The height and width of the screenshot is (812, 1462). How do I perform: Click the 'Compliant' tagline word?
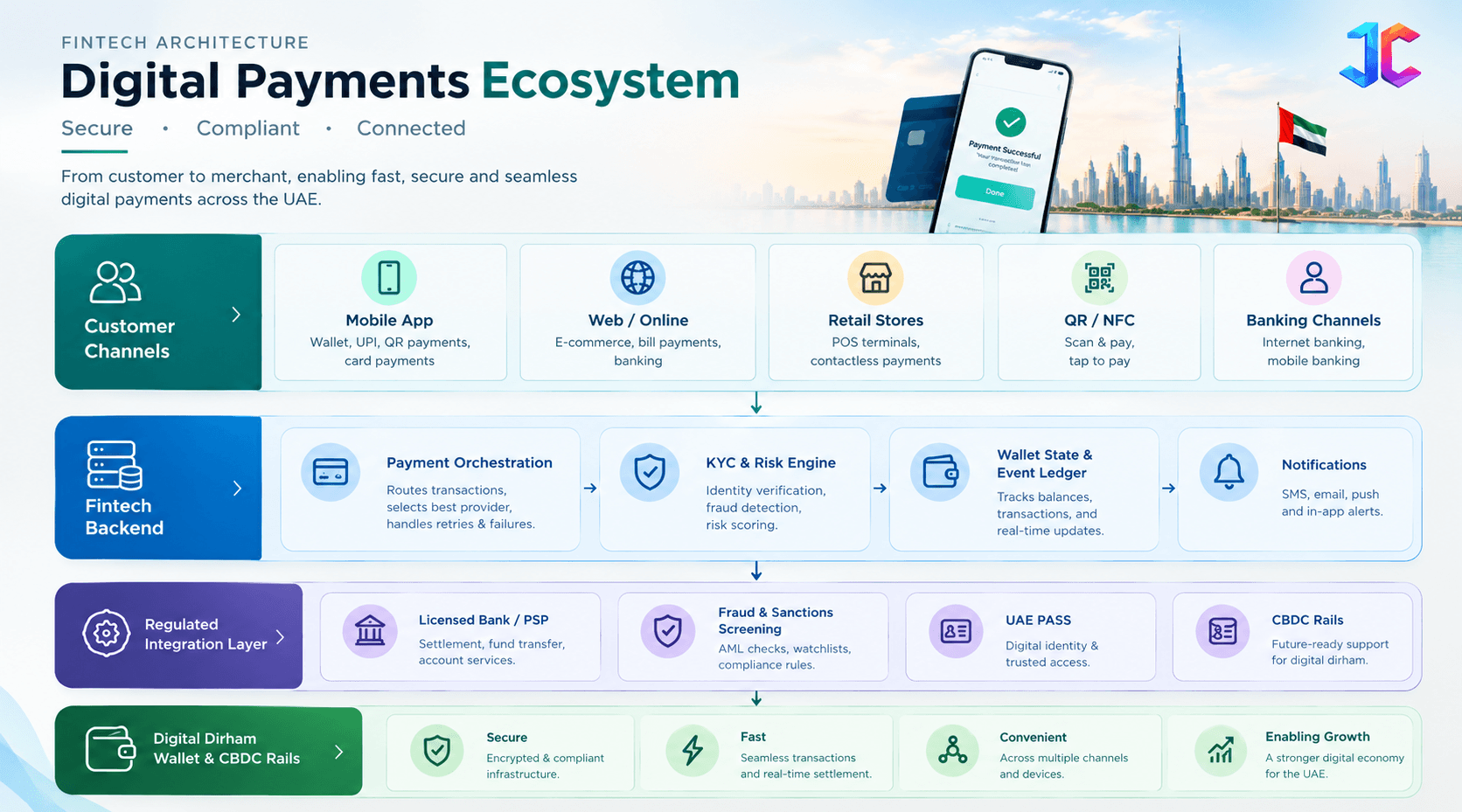pyautogui.click(x=248, y=128)
